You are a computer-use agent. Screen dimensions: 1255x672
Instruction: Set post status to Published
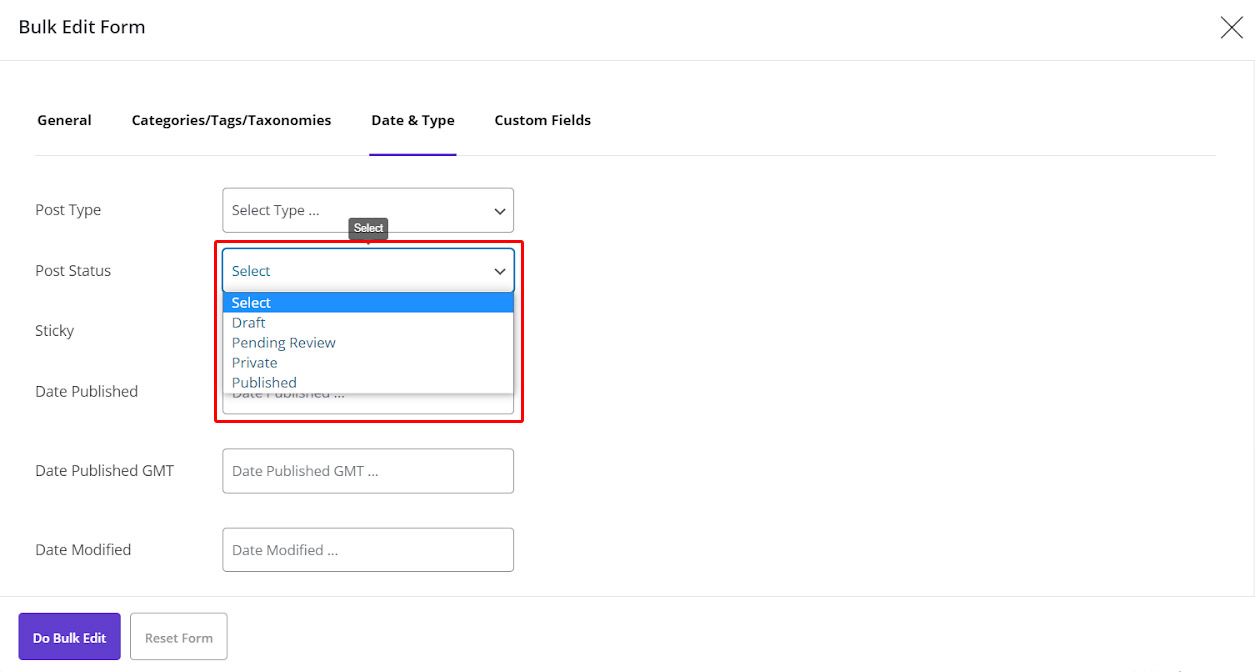[263, 382]
